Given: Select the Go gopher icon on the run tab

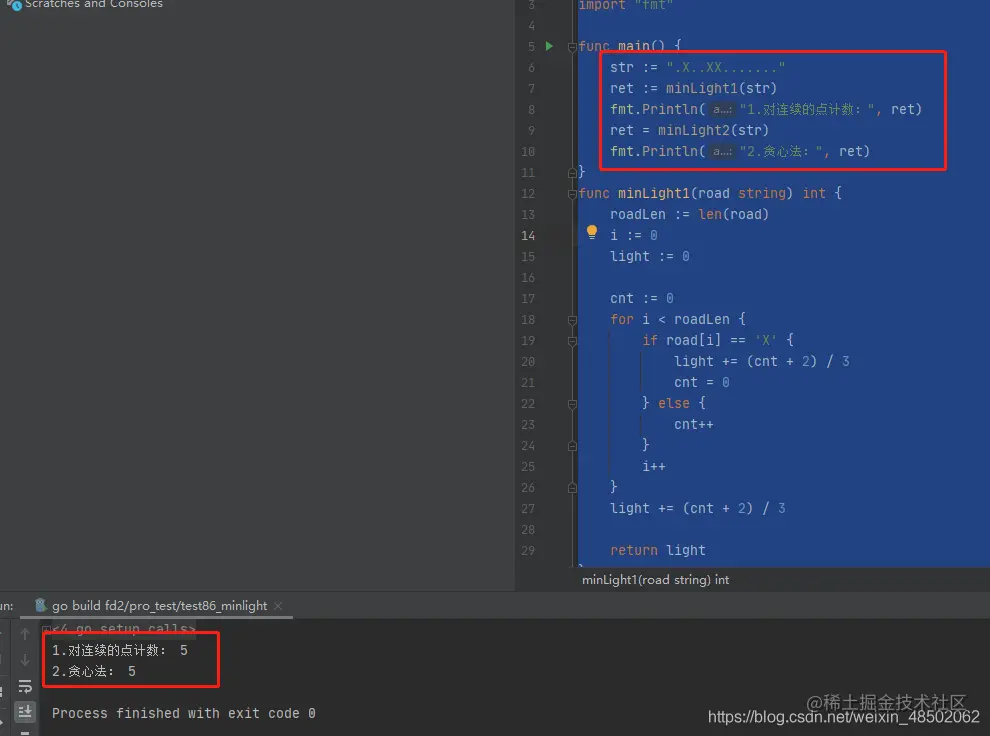Looking at the screenshot, I should click(x=40, y=605).
